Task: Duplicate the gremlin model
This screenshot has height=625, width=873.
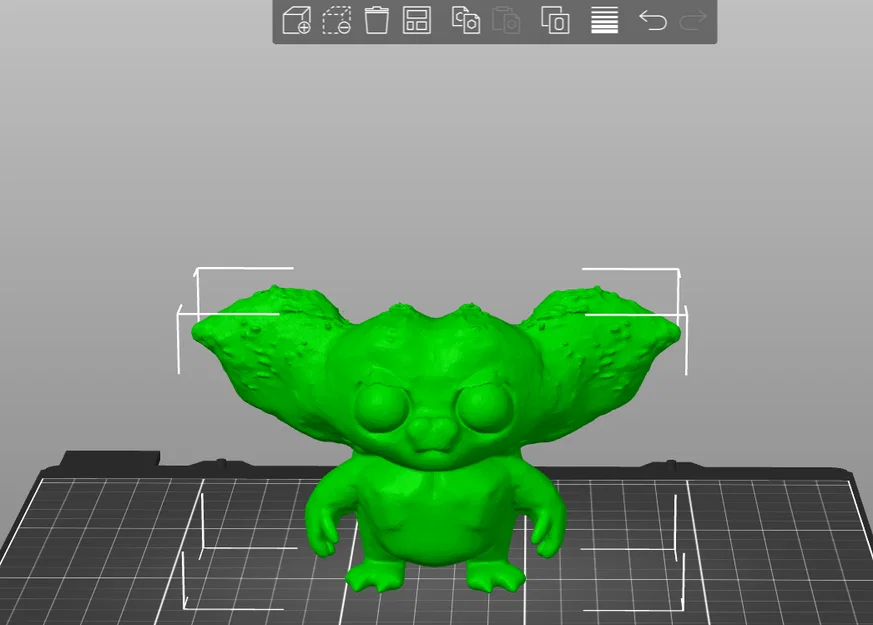Action: pos(556,19)
